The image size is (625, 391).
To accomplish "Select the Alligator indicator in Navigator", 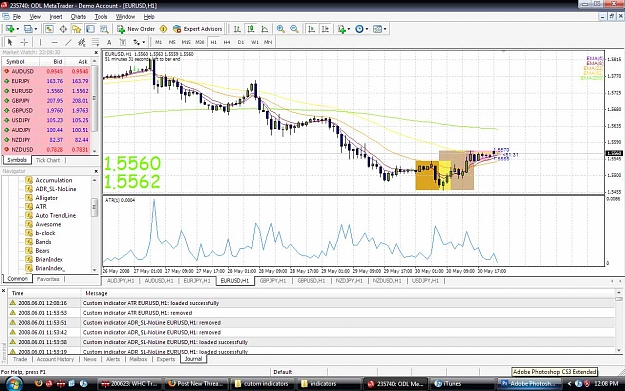I will coord(47,198).
